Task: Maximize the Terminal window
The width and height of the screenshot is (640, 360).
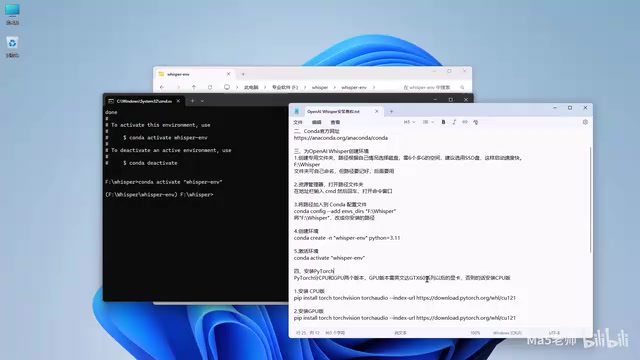Action: tap(451, 100)
